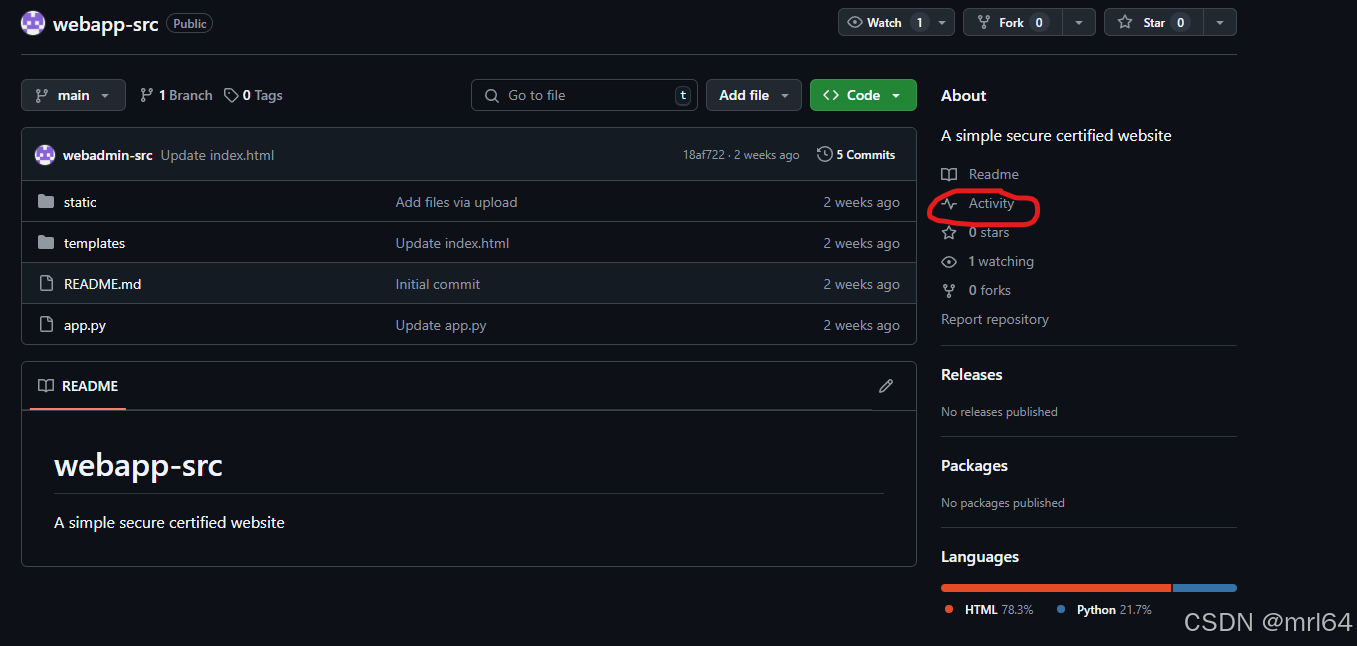This screenshot has width=1357, height=646.
Task: Open the Initial commit message link
Action: (x=438, y=284)
